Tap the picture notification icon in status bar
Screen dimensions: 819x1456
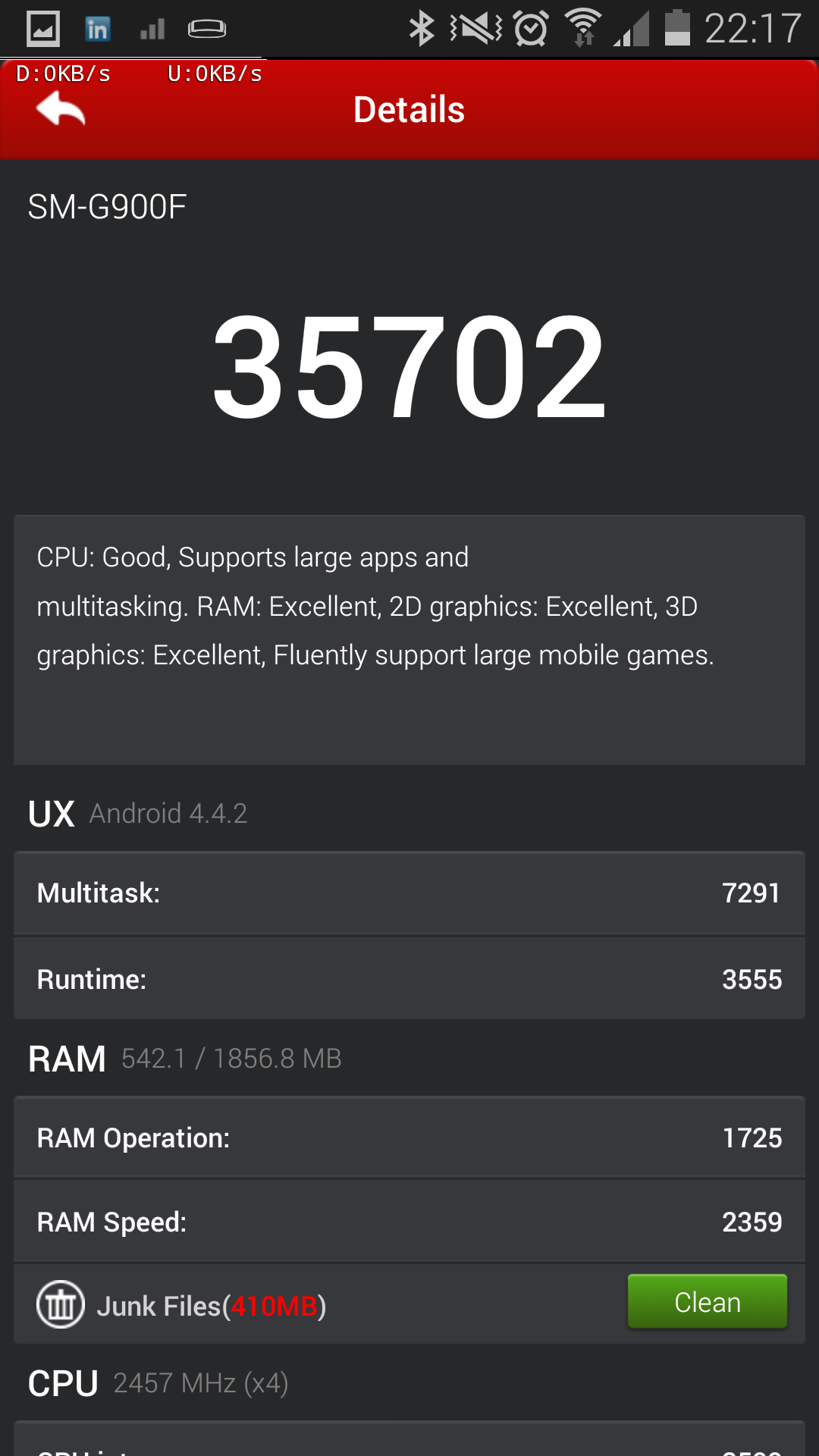43,30
